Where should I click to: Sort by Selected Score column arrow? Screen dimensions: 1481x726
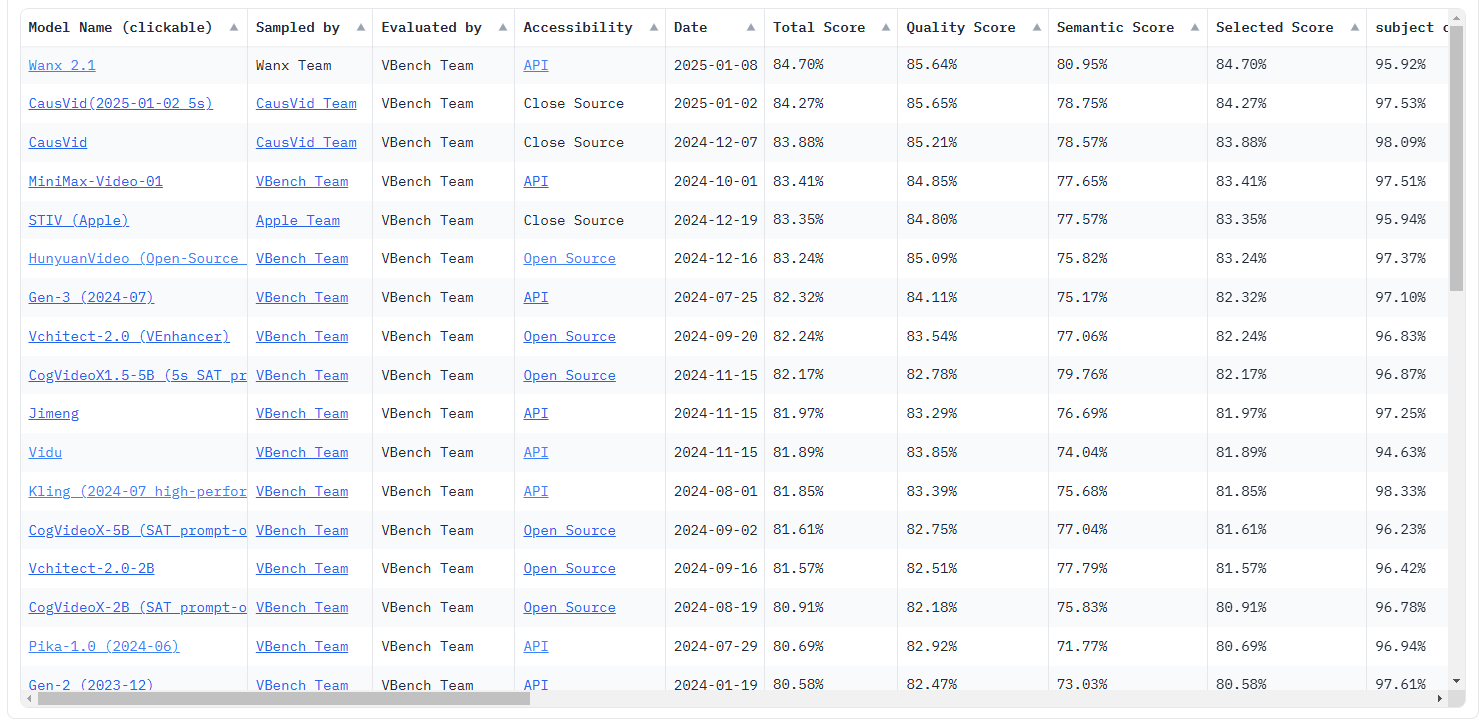pyautogui.click(x=1354, y=28)
